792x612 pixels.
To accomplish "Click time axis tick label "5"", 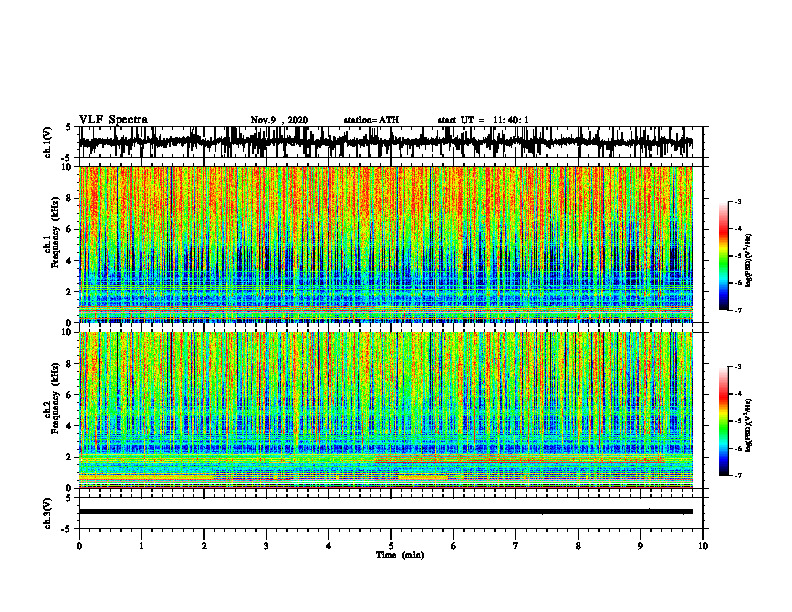I will (x=391, y=546).
